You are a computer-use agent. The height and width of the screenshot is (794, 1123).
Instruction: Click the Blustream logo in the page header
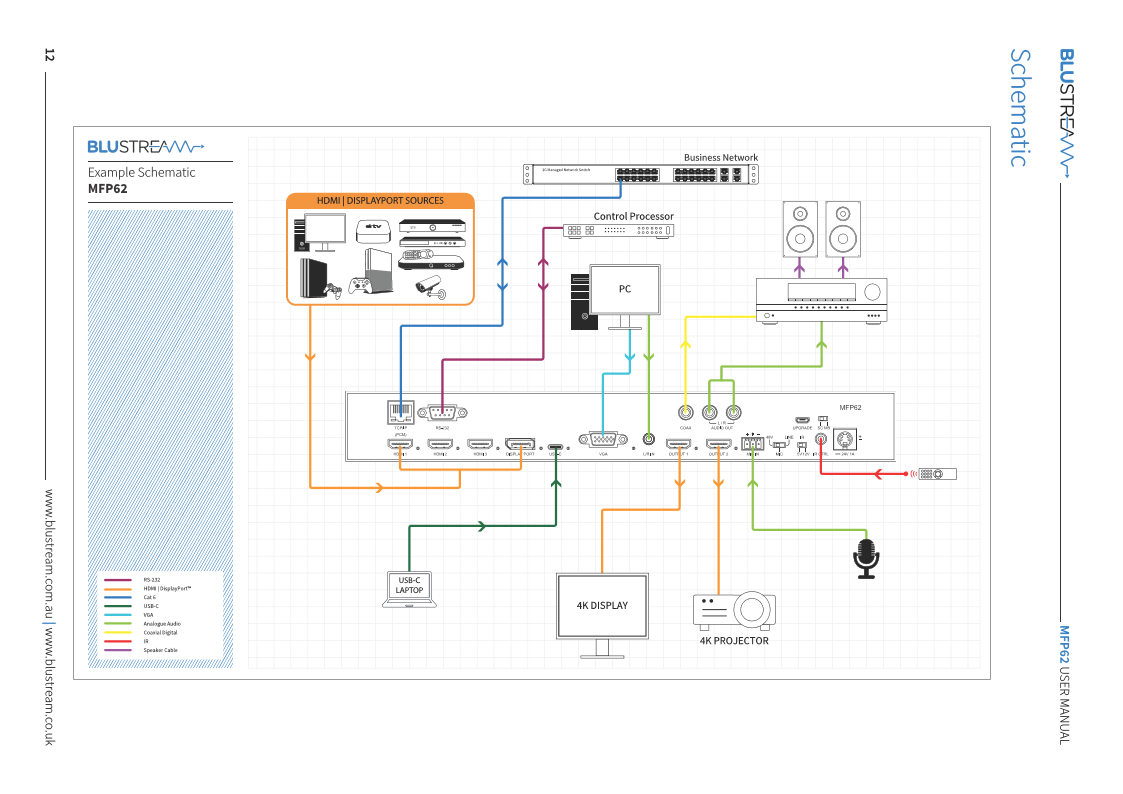[x=1066, y=113]
